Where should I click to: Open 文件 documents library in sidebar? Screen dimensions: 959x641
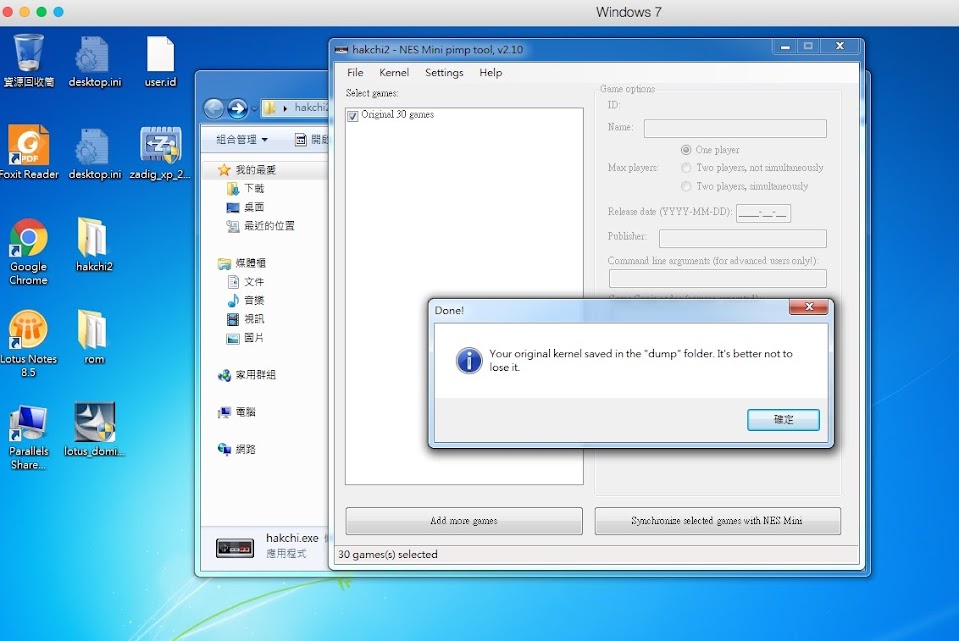point(245,281)
